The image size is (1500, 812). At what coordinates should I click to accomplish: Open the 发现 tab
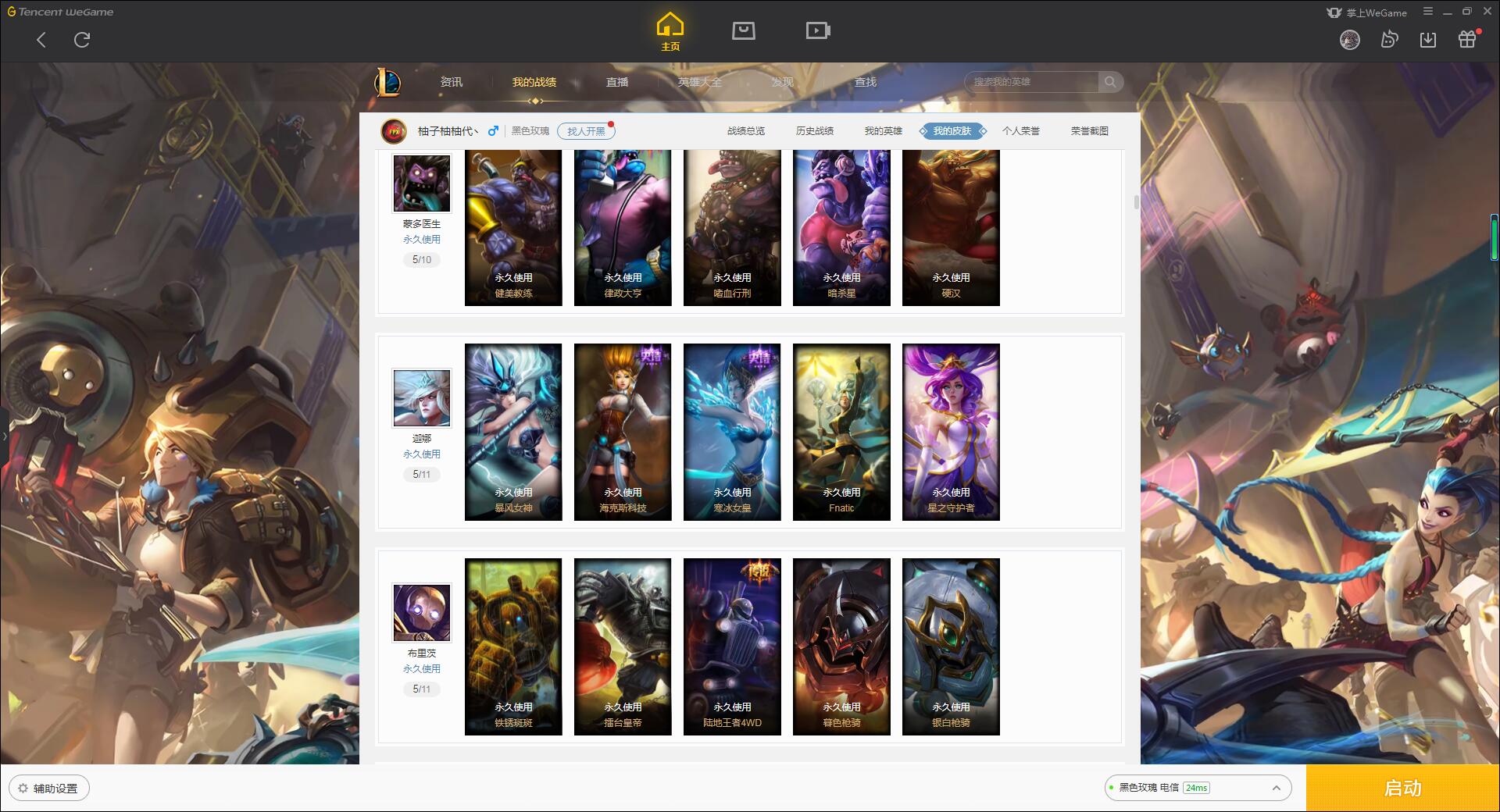point(783,82)
